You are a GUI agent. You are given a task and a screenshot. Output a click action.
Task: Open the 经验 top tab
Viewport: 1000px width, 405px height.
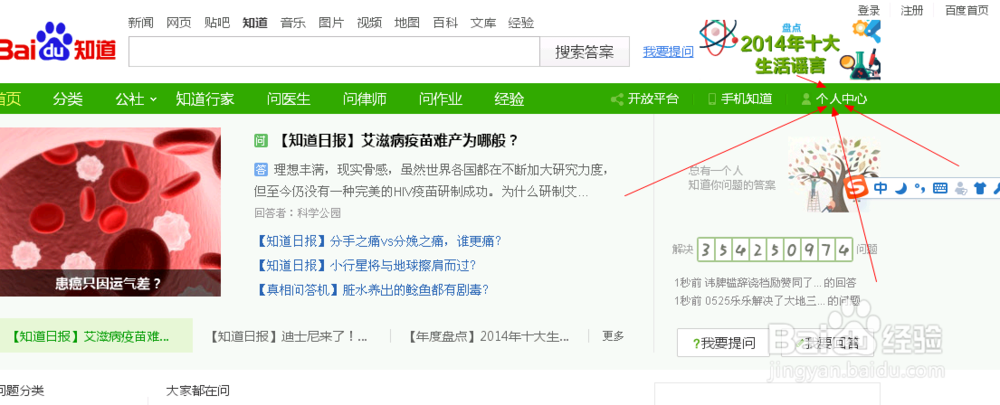click(521, 23)
